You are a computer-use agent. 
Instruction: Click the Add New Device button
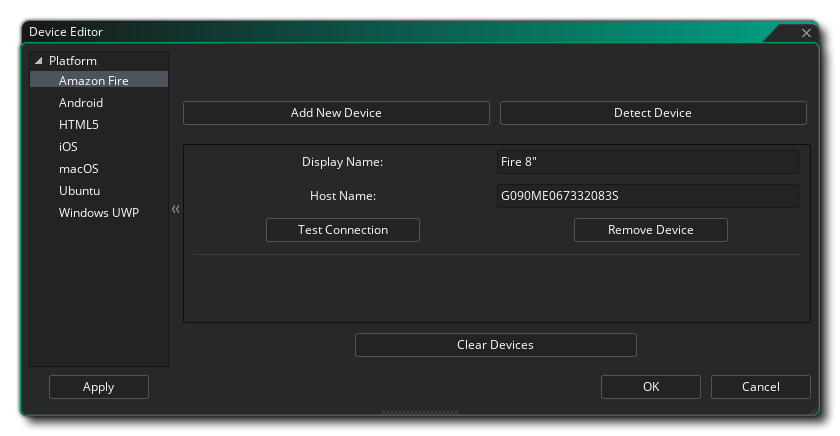coord(336,113)
